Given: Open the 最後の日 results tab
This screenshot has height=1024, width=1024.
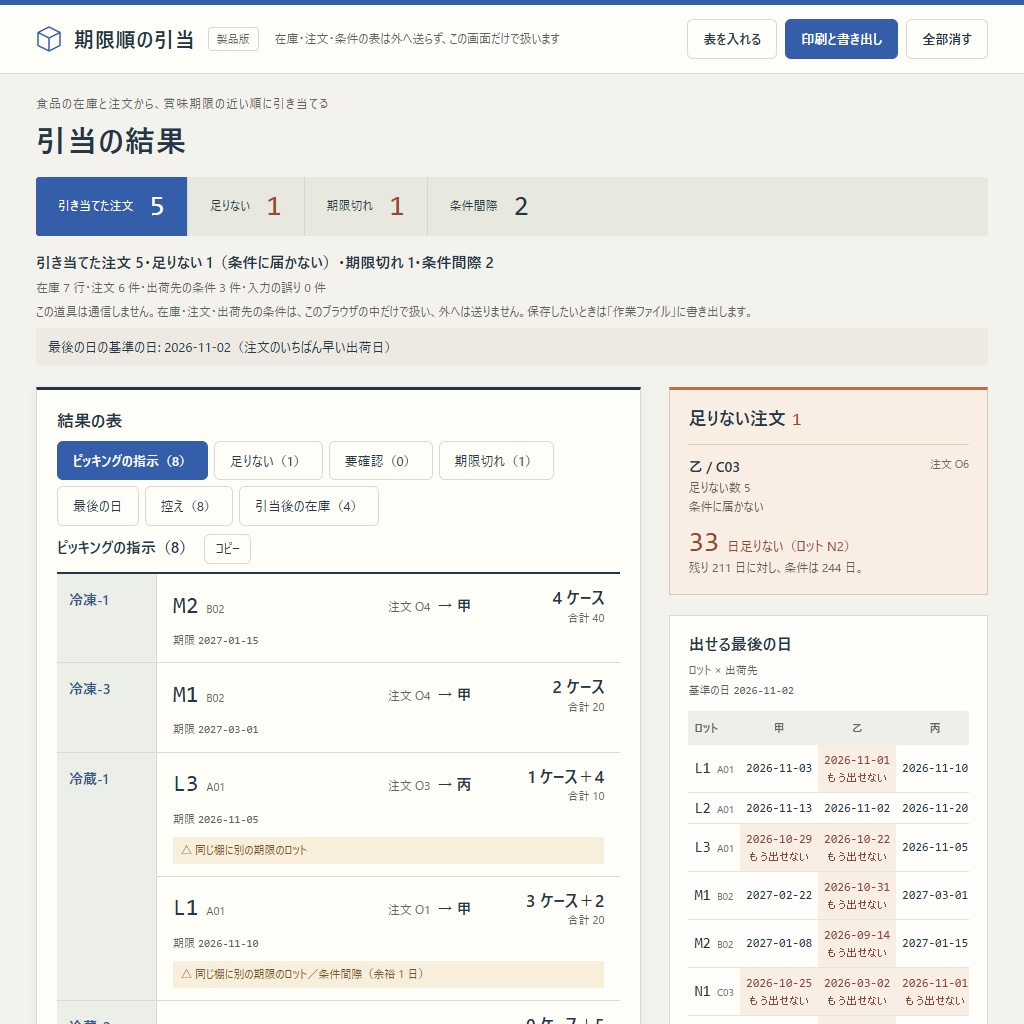Looking at the screenshot, I should [x=97, y=506].
